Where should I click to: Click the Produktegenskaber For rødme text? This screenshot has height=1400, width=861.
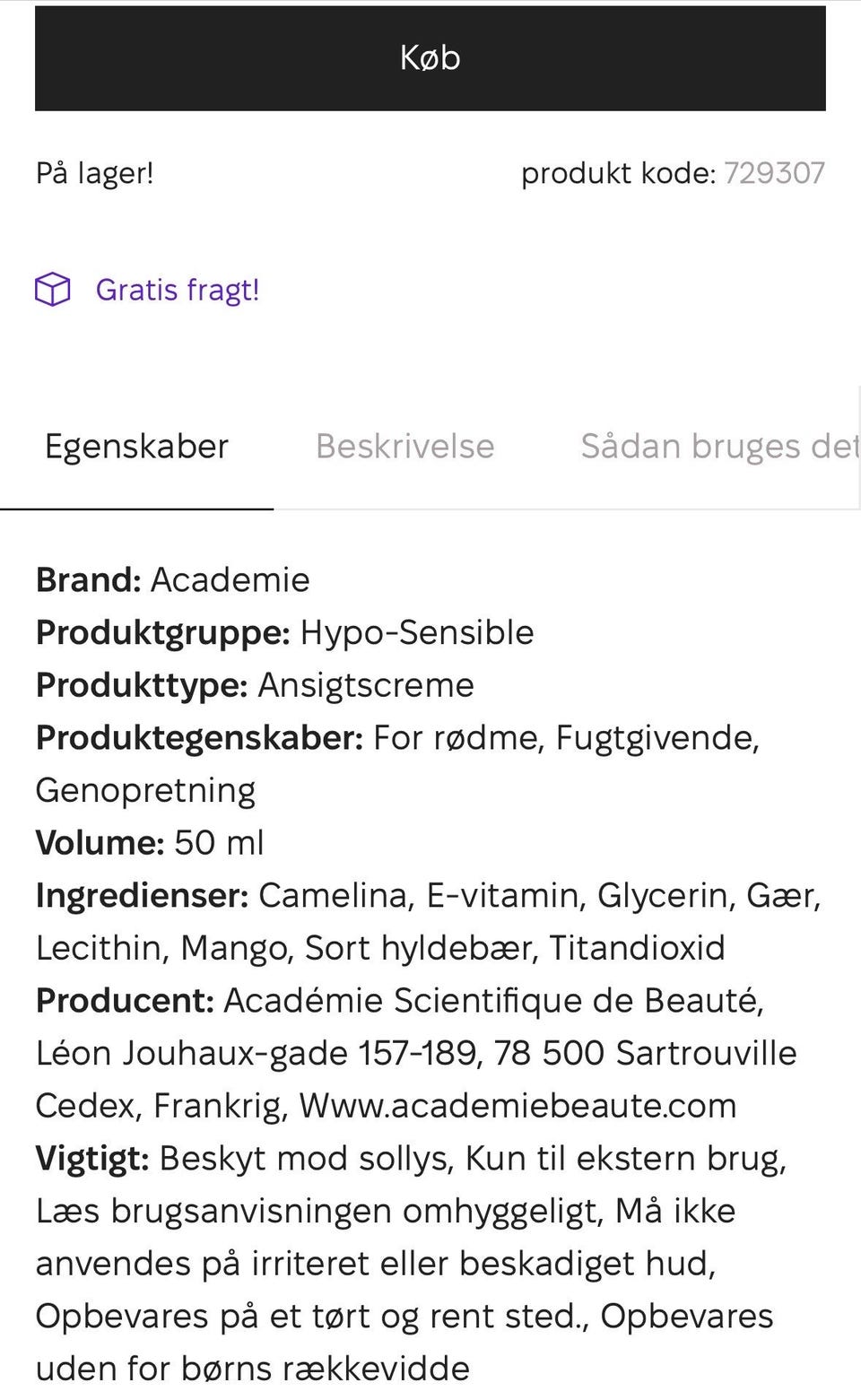(395, 737)
